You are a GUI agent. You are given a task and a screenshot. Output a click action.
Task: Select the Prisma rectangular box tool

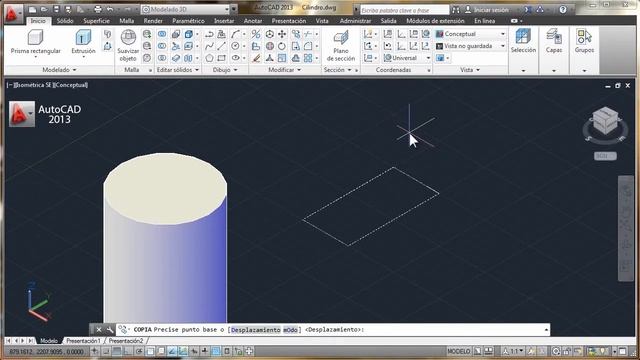point(36,42)
